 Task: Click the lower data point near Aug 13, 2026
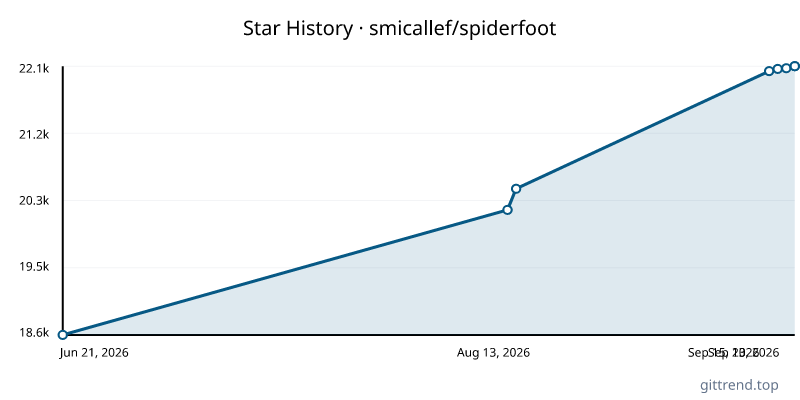[x=507, y=210]
